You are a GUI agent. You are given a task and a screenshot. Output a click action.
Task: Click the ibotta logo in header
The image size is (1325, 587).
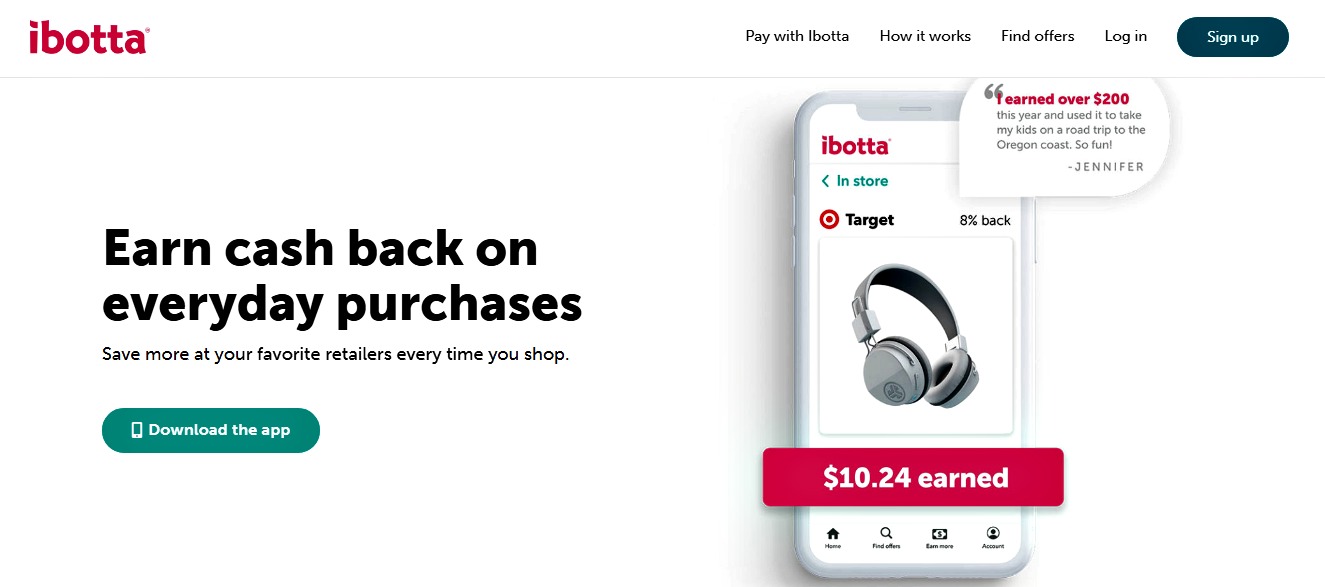(x=89, y=37)
